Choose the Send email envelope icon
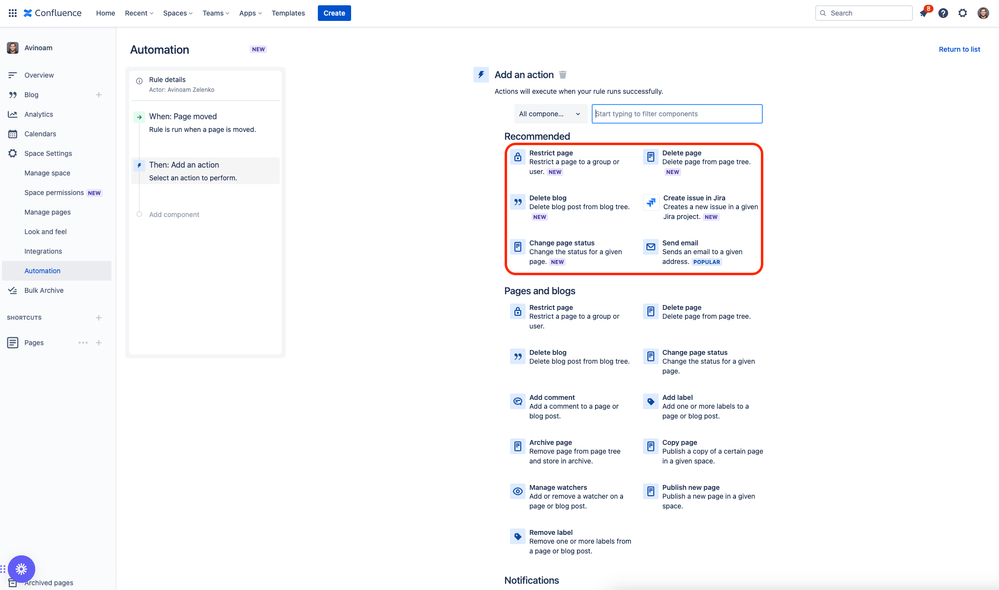The width and height of the screenshot is (999, 590). [650, 247]
